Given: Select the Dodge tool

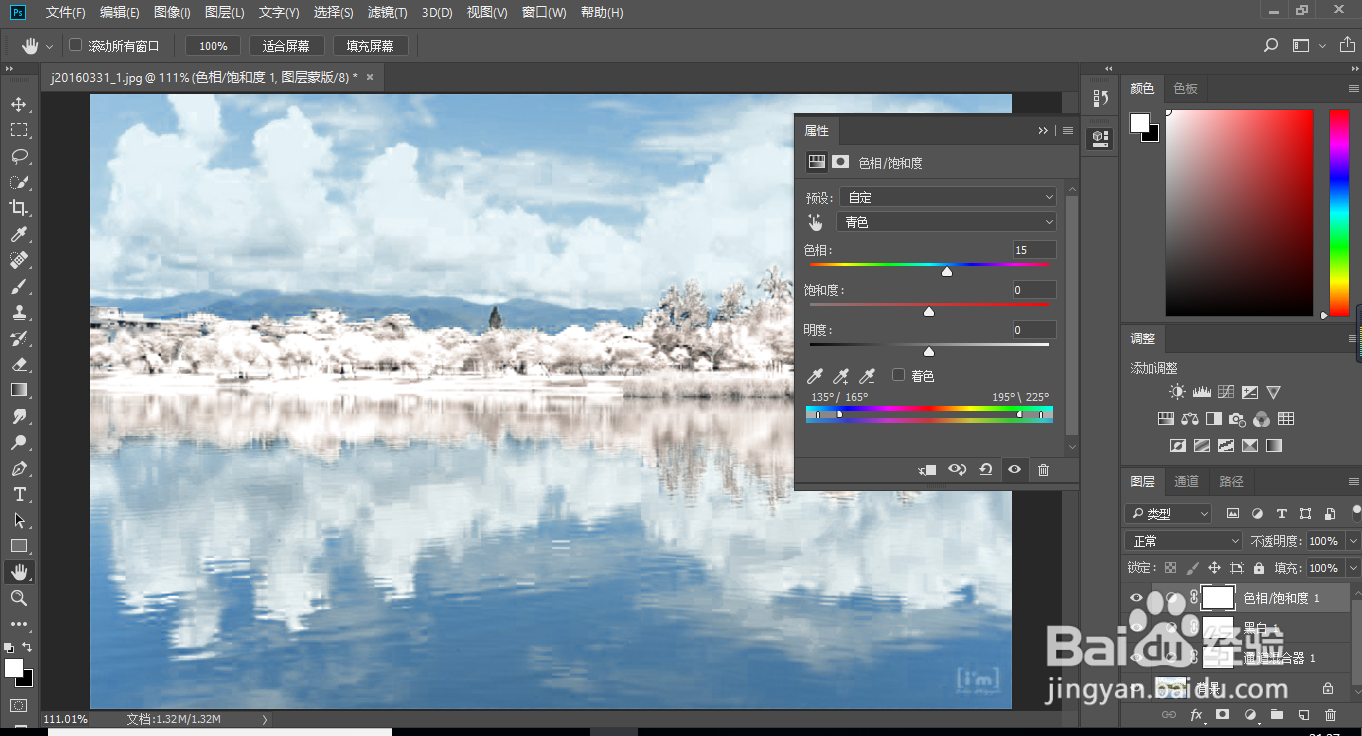Looking at the screenshot, I should click(x=19, y=442).
